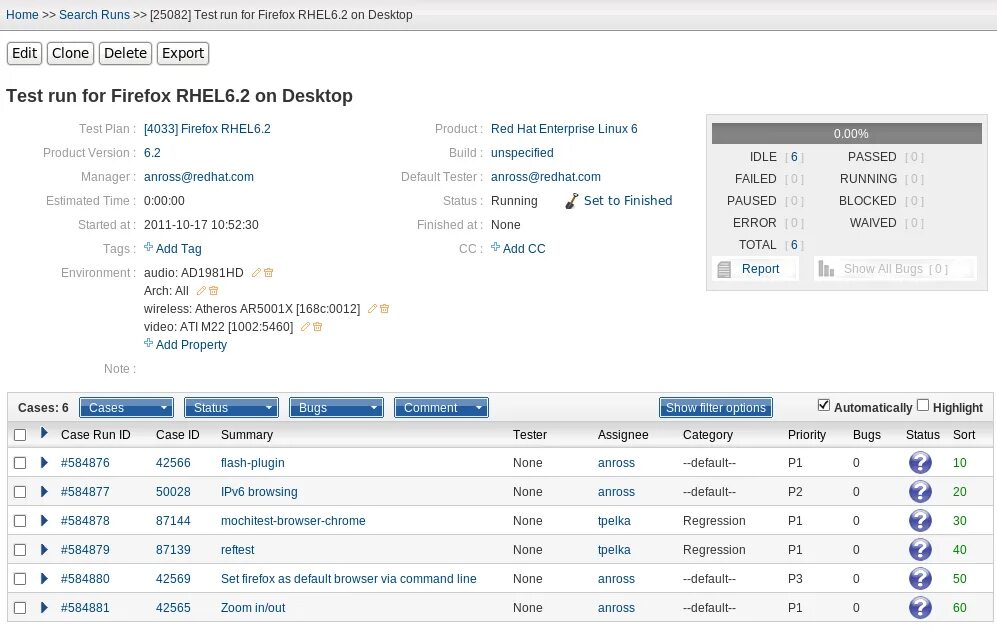The image size is (997, 631).
Task: Sort table by Case Run ID column
Action: click(x=95, y=435)
